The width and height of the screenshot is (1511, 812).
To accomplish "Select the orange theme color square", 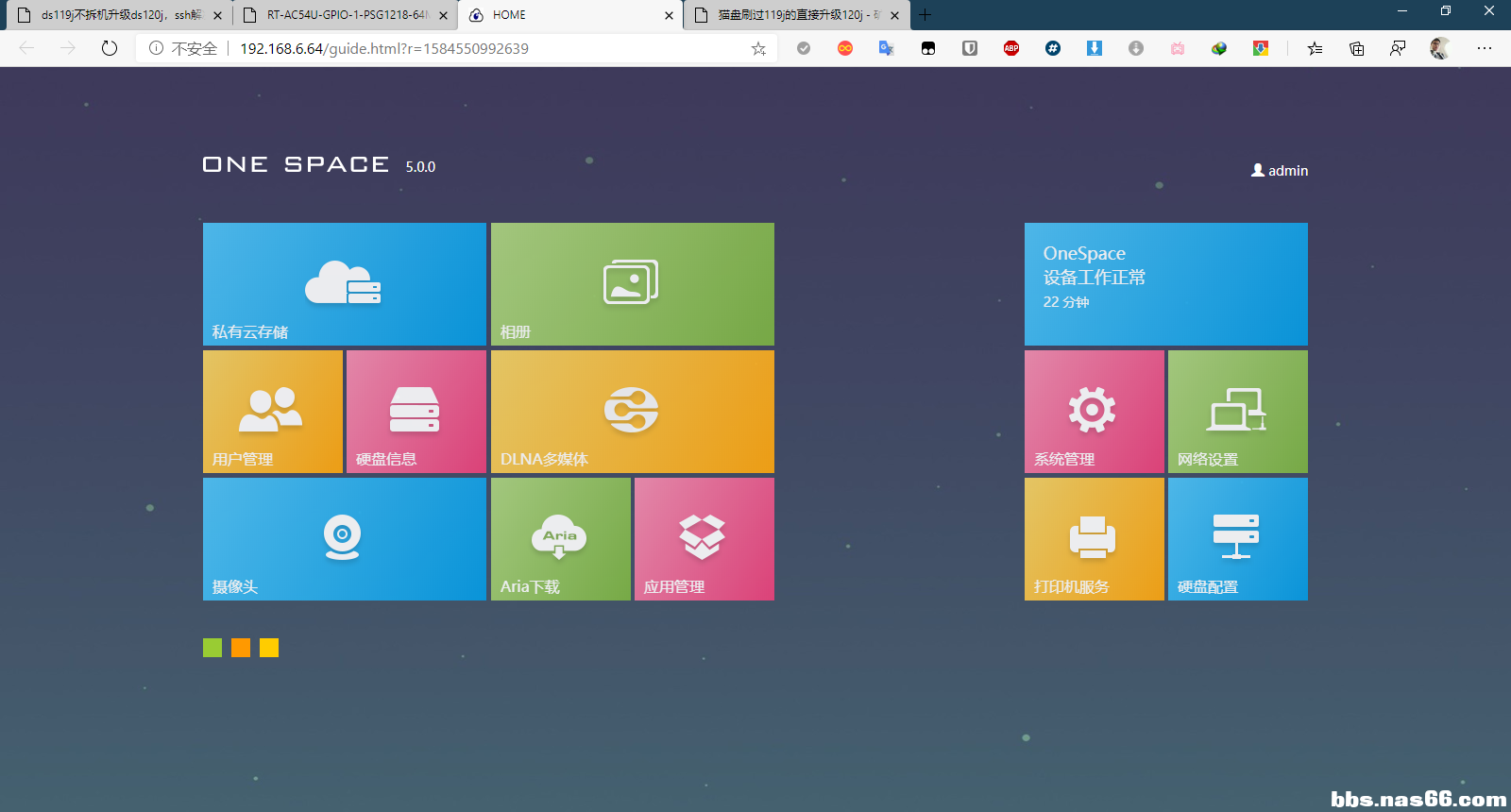I will pyautogui.click(x=241, y=648).
